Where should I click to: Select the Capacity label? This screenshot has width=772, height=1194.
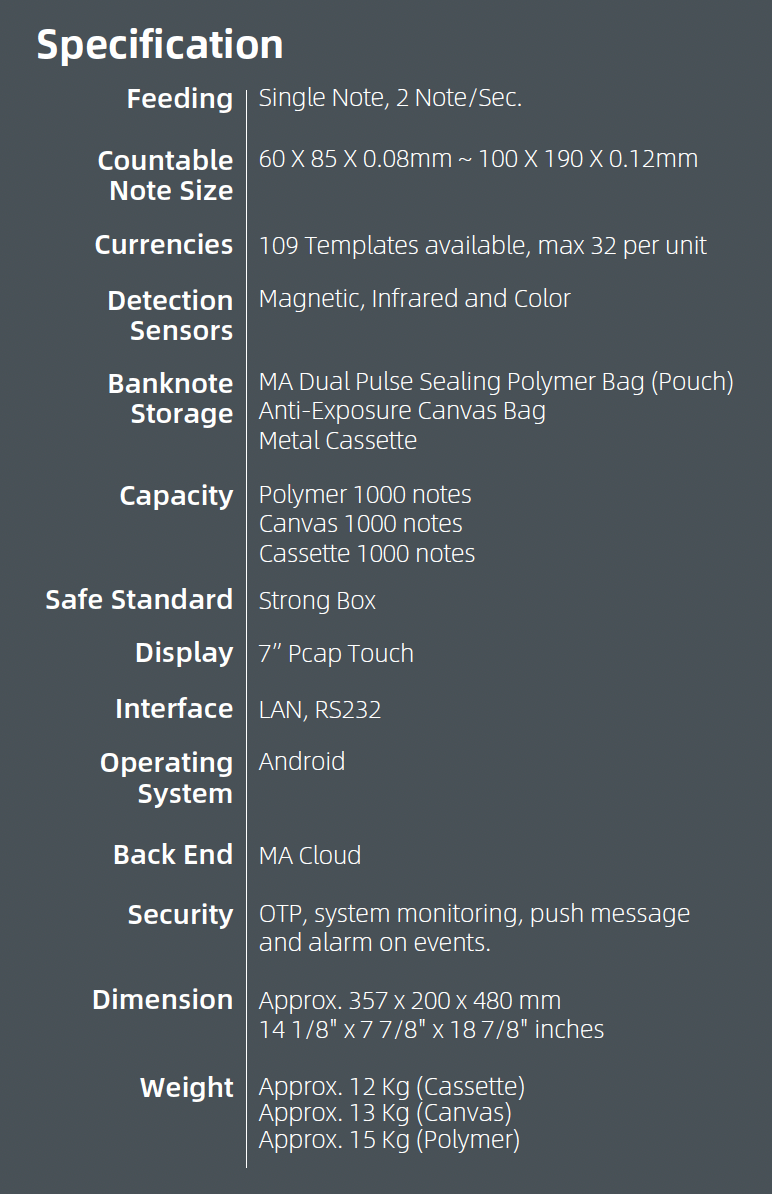coord(176,496)
